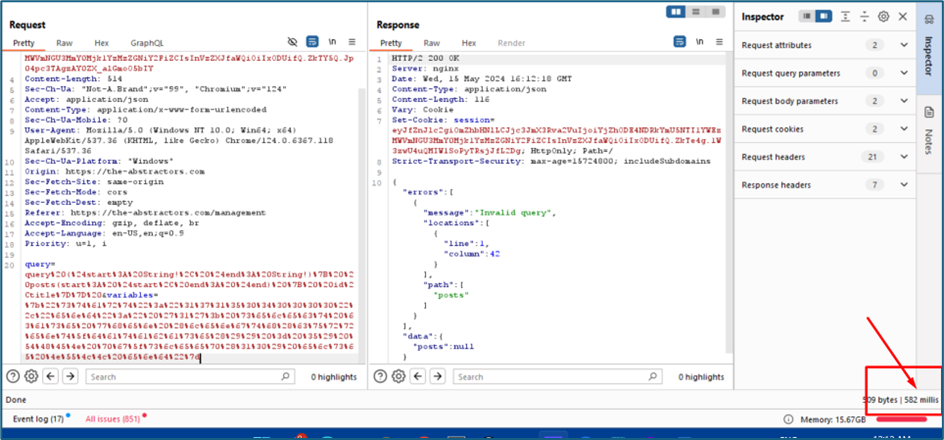Toggle \n non-printable characters in Response panel

pos(700,42)
